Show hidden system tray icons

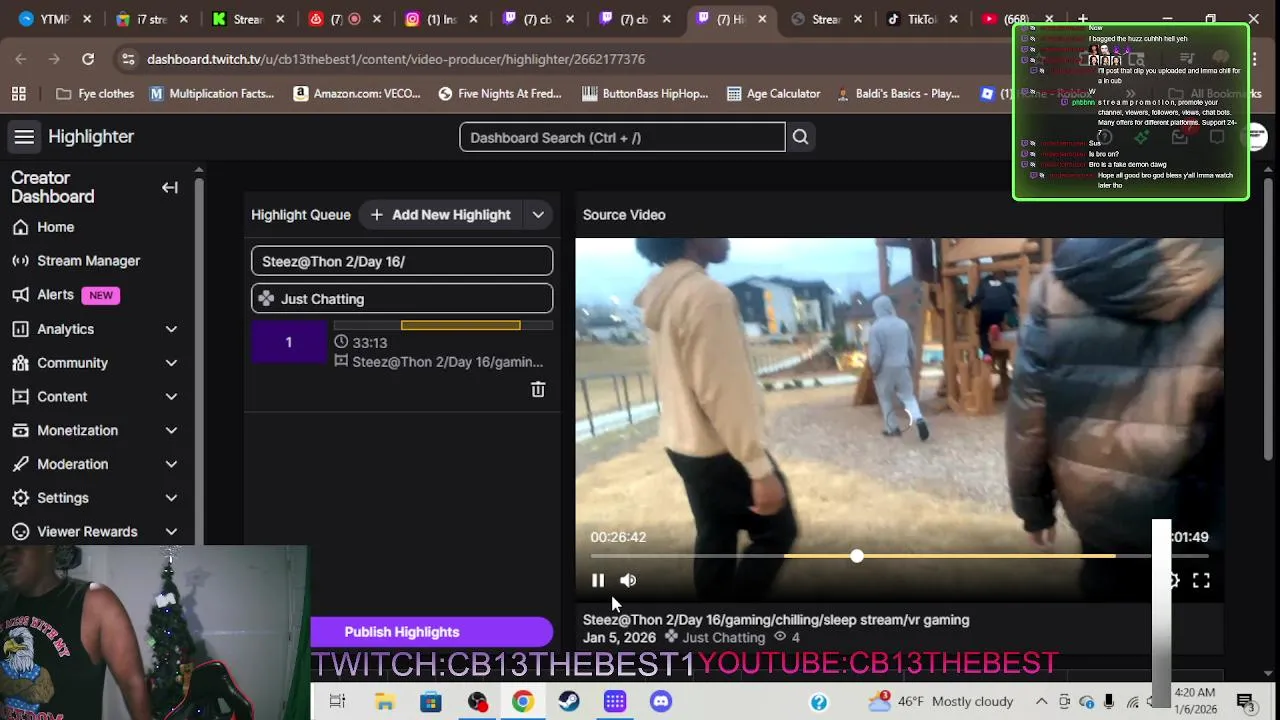tap(1041, 702)
